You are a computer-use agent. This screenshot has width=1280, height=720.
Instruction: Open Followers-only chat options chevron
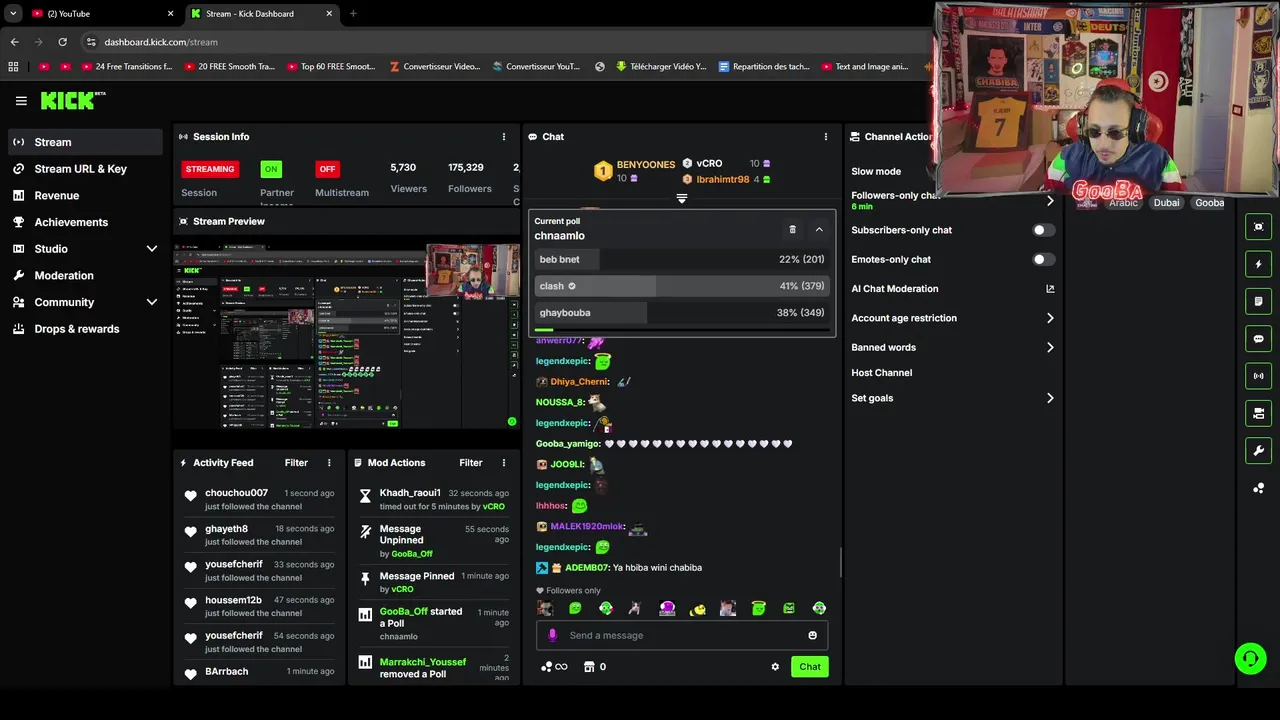(x=1050, y=201)
